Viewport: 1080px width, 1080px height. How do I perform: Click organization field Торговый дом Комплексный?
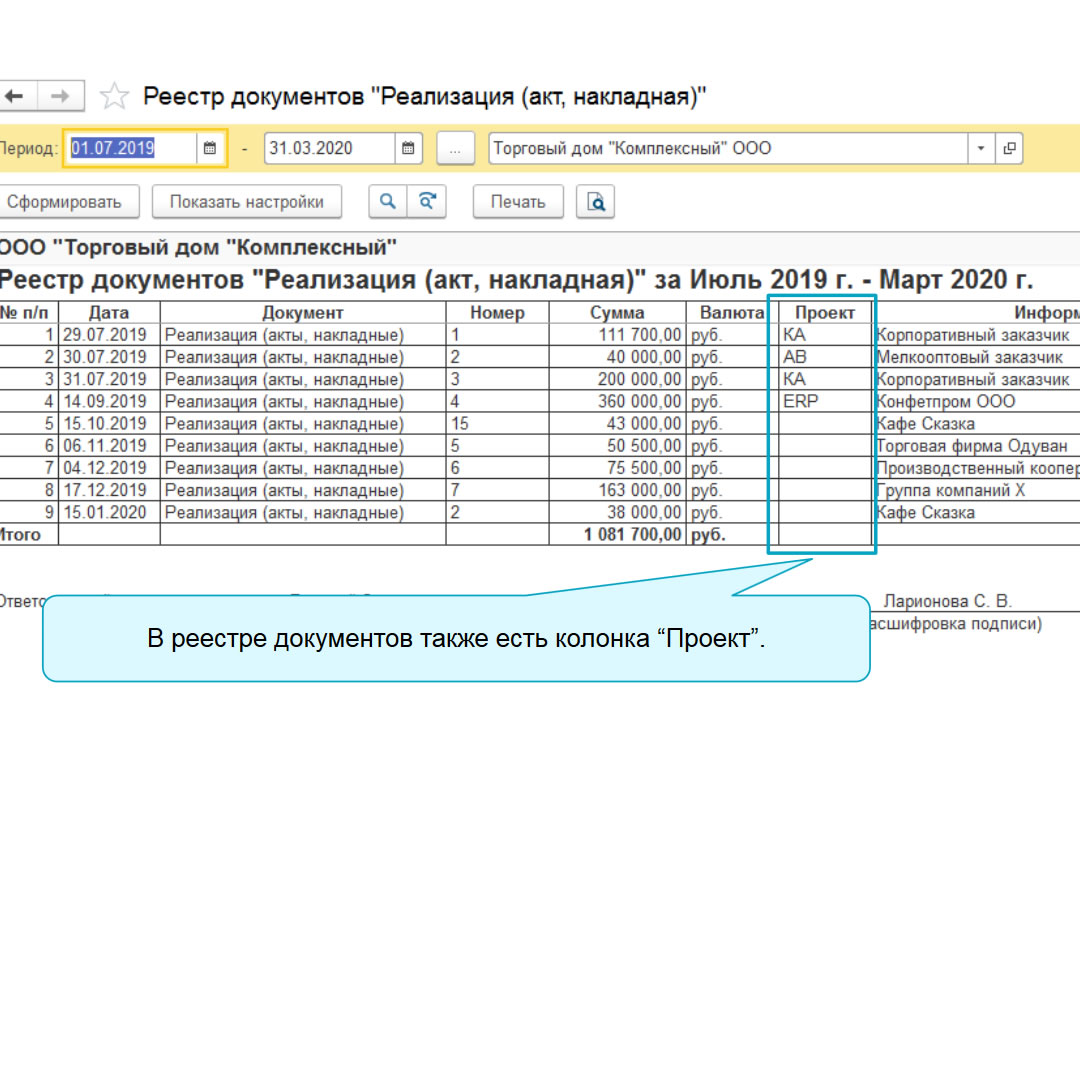728,148
